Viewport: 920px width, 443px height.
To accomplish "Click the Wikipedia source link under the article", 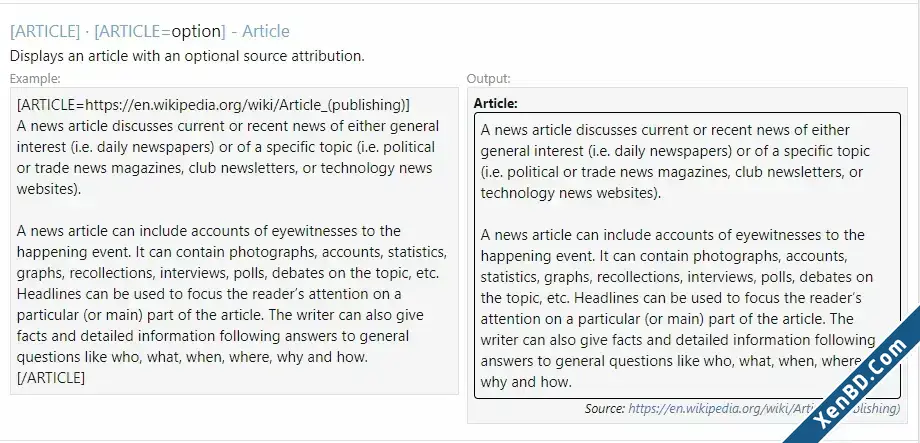I will [x=764, y=408].
